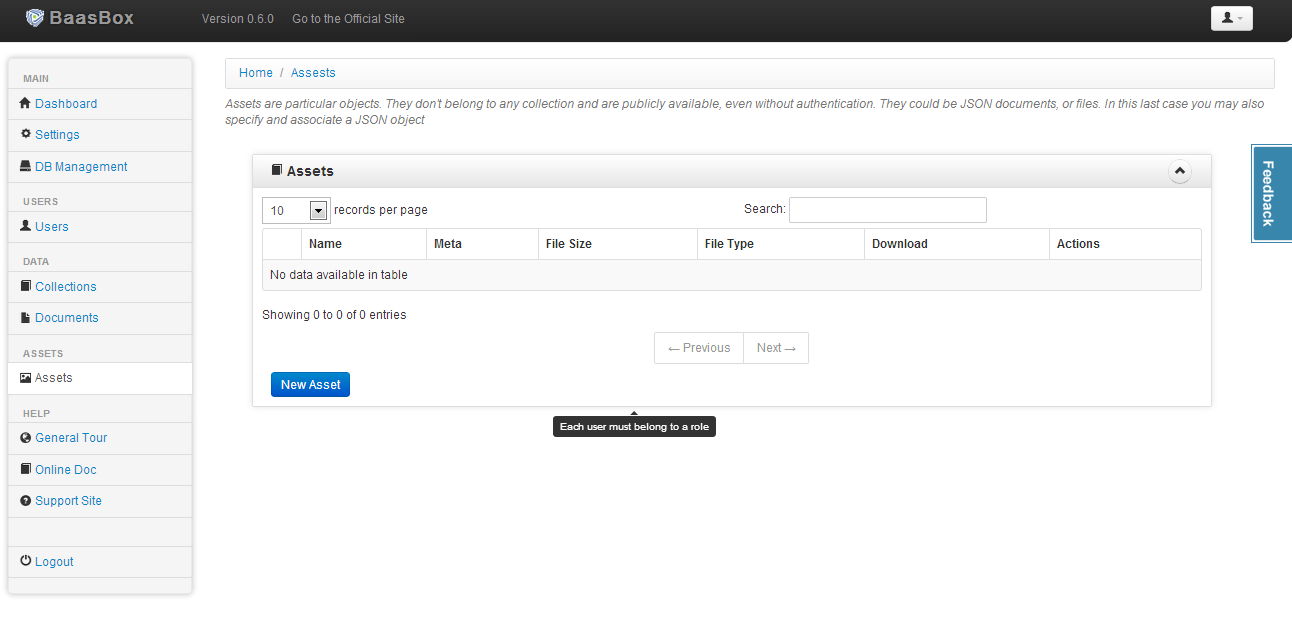
Task: Open Support Site link
Action: click(x=68, y=501)
